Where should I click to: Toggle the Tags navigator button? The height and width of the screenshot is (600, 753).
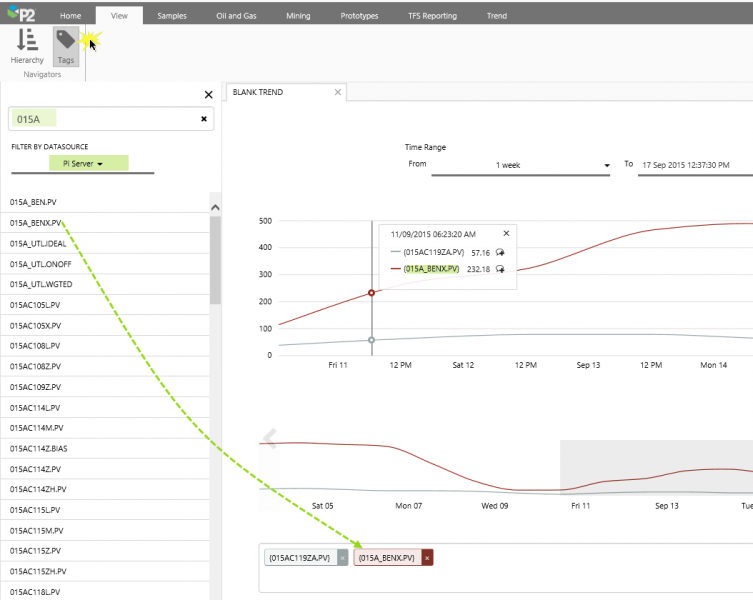coord(65,45)
